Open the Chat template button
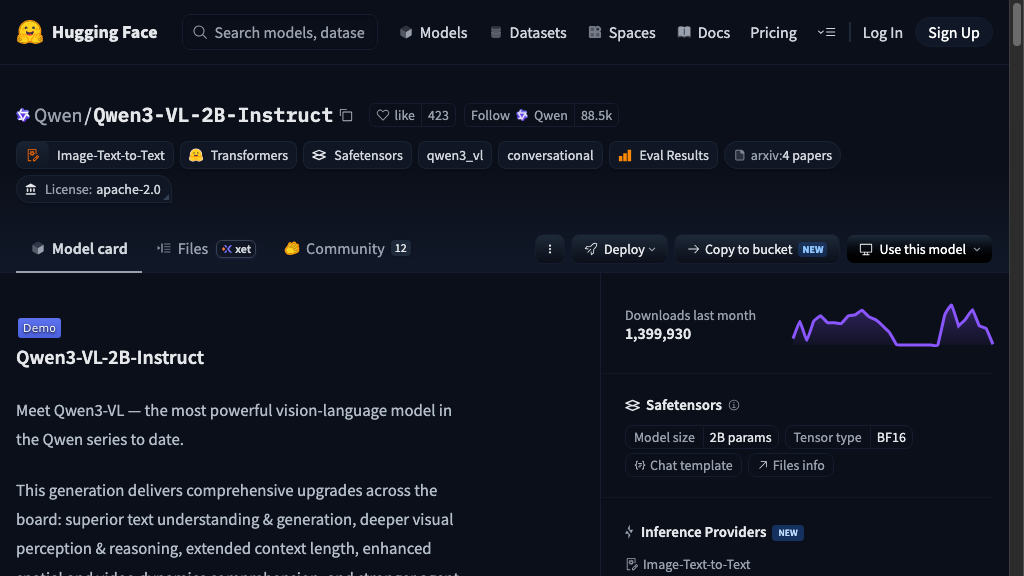1024x576 pixels. pyautogui.click(x=683, y=466)
